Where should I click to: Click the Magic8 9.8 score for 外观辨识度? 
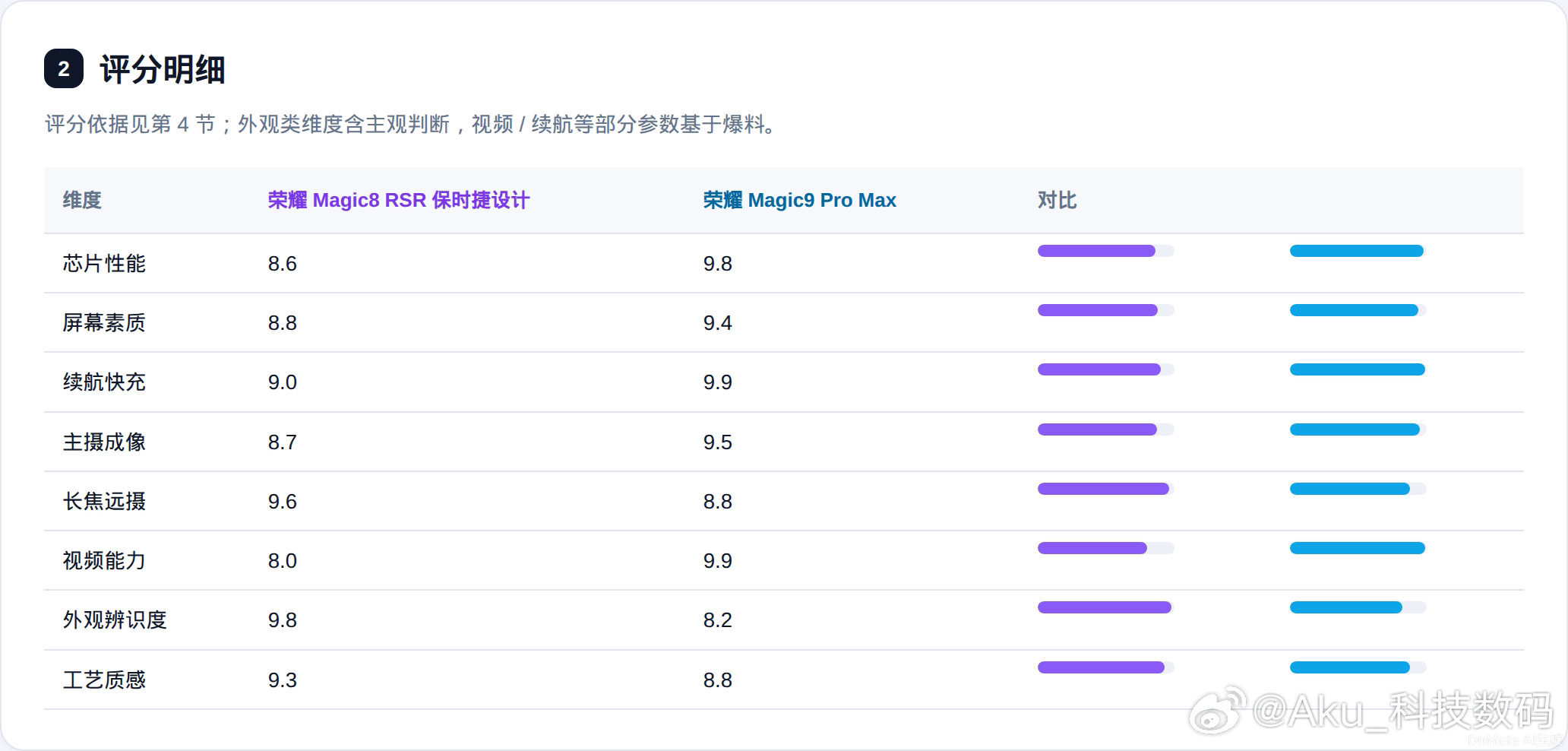(x=283, y=620)
